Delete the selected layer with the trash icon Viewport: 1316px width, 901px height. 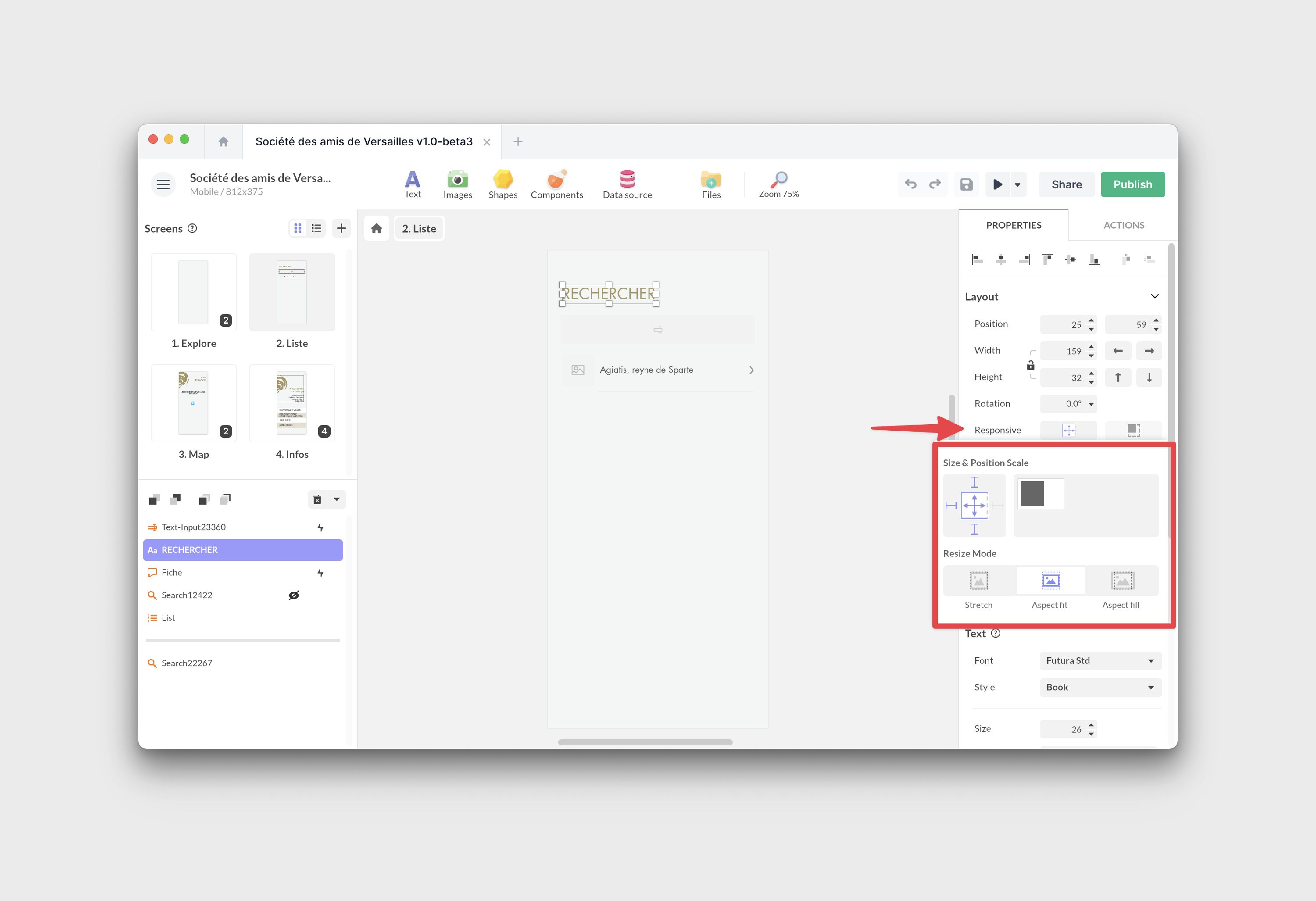click(317, 499)
